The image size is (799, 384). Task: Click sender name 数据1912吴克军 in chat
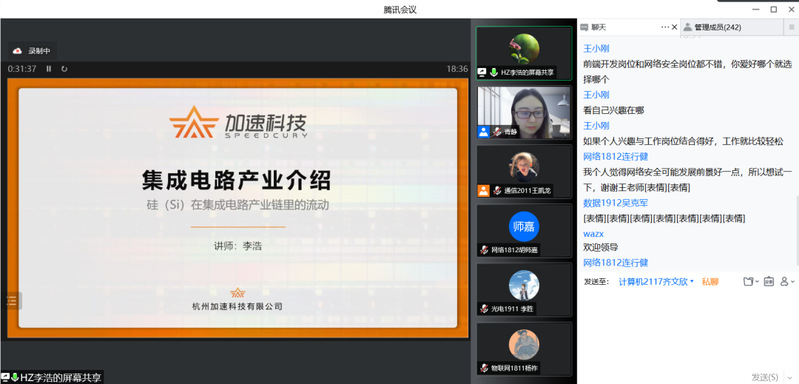(x=616, y=203)
